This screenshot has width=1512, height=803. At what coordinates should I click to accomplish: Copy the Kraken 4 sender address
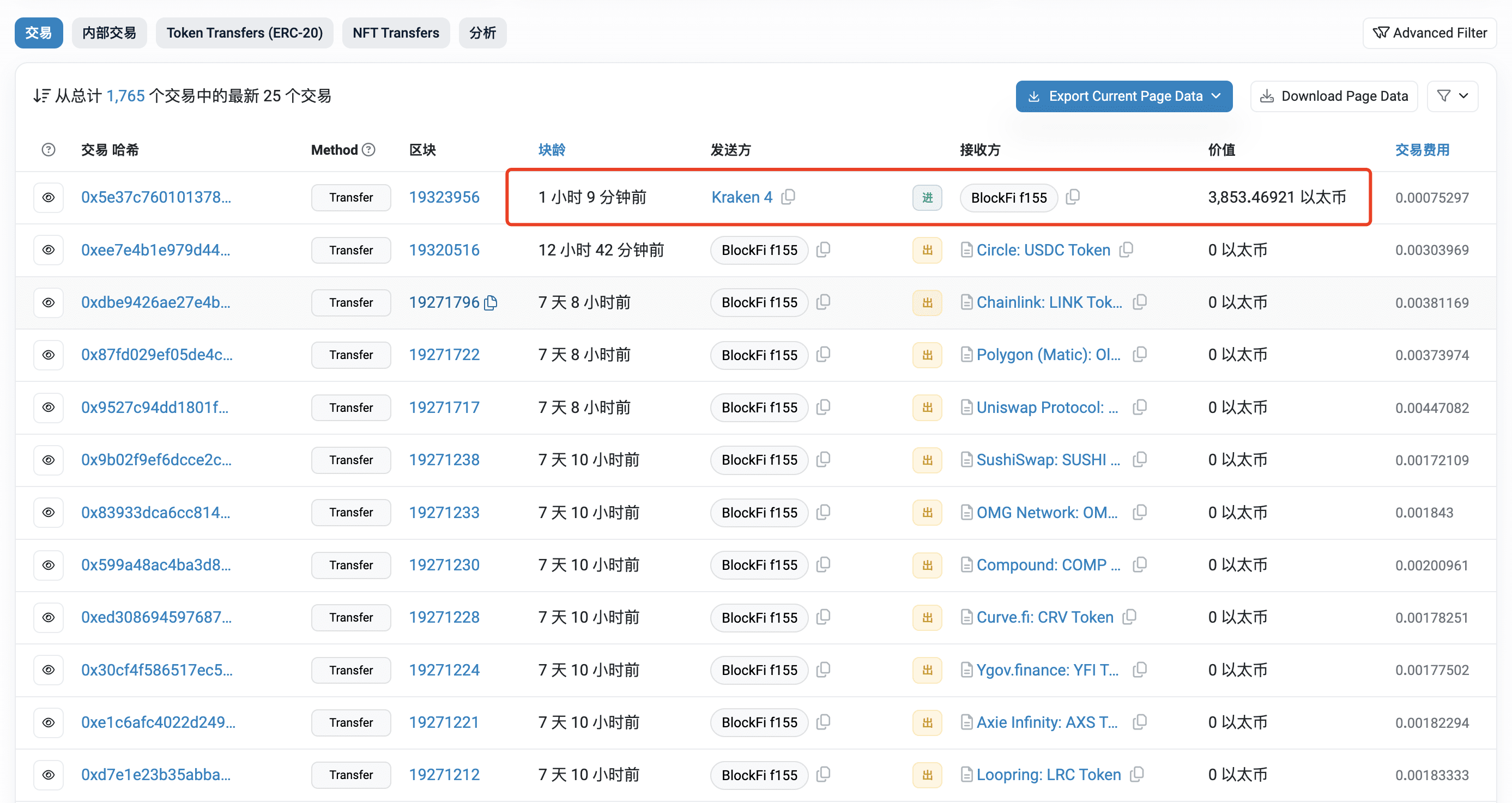pos(788,197)
